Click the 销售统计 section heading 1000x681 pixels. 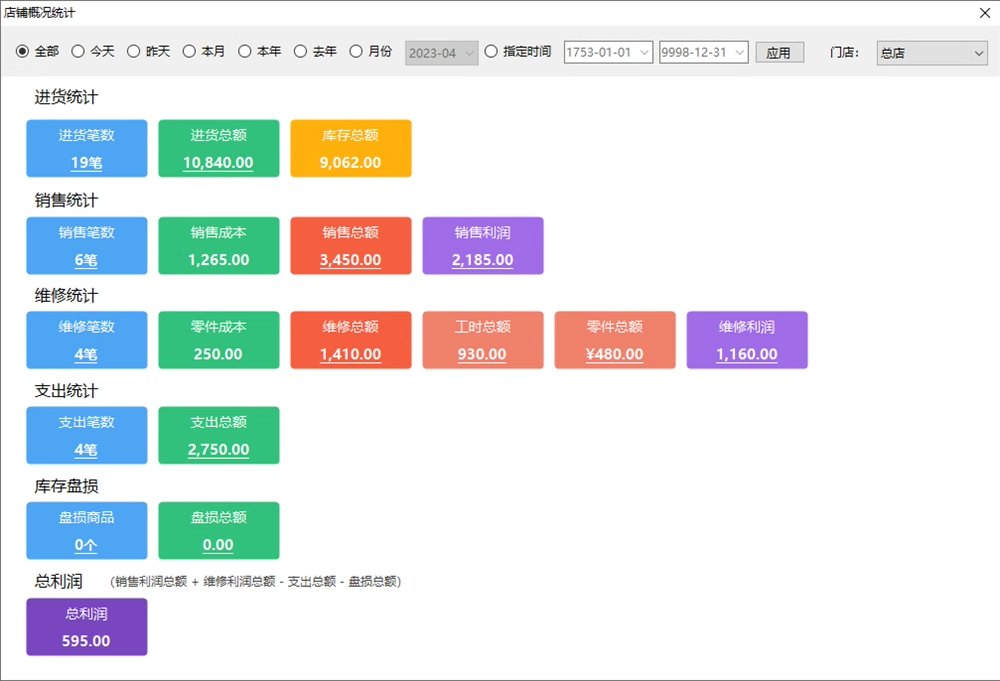[x=66, y=200]
